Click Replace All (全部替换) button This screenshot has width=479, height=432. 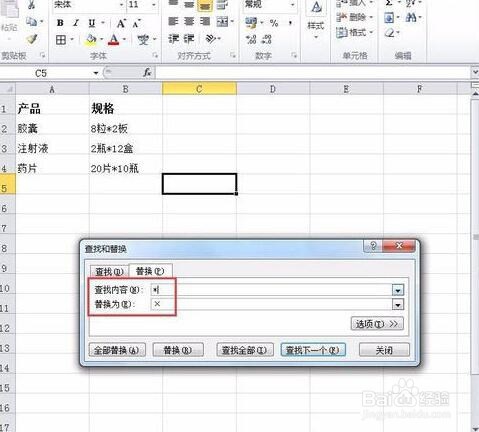coord(117,350)
